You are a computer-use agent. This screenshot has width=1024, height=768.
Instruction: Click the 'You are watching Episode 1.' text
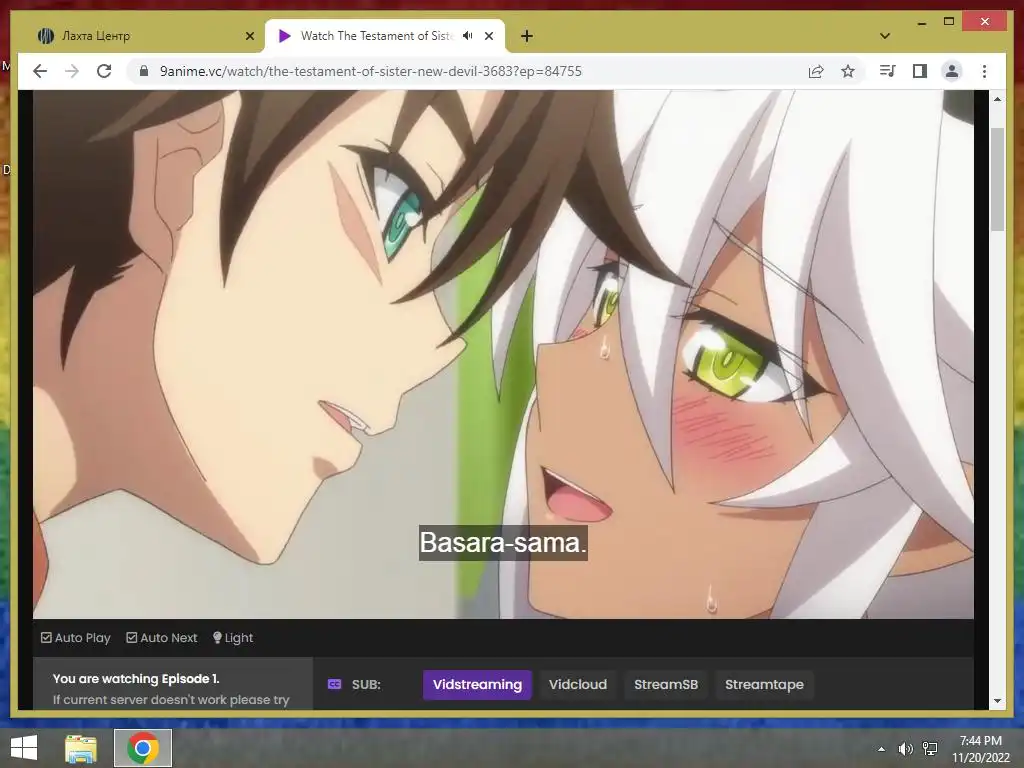136,679
